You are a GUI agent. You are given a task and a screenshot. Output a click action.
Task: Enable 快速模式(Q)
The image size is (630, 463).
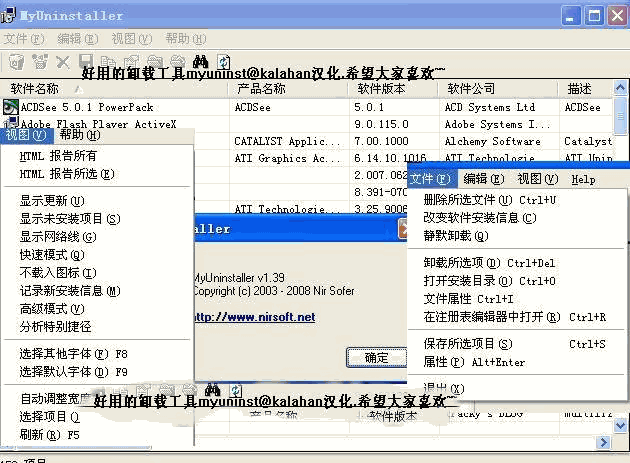pyautogui.click(x=52, y=255)
